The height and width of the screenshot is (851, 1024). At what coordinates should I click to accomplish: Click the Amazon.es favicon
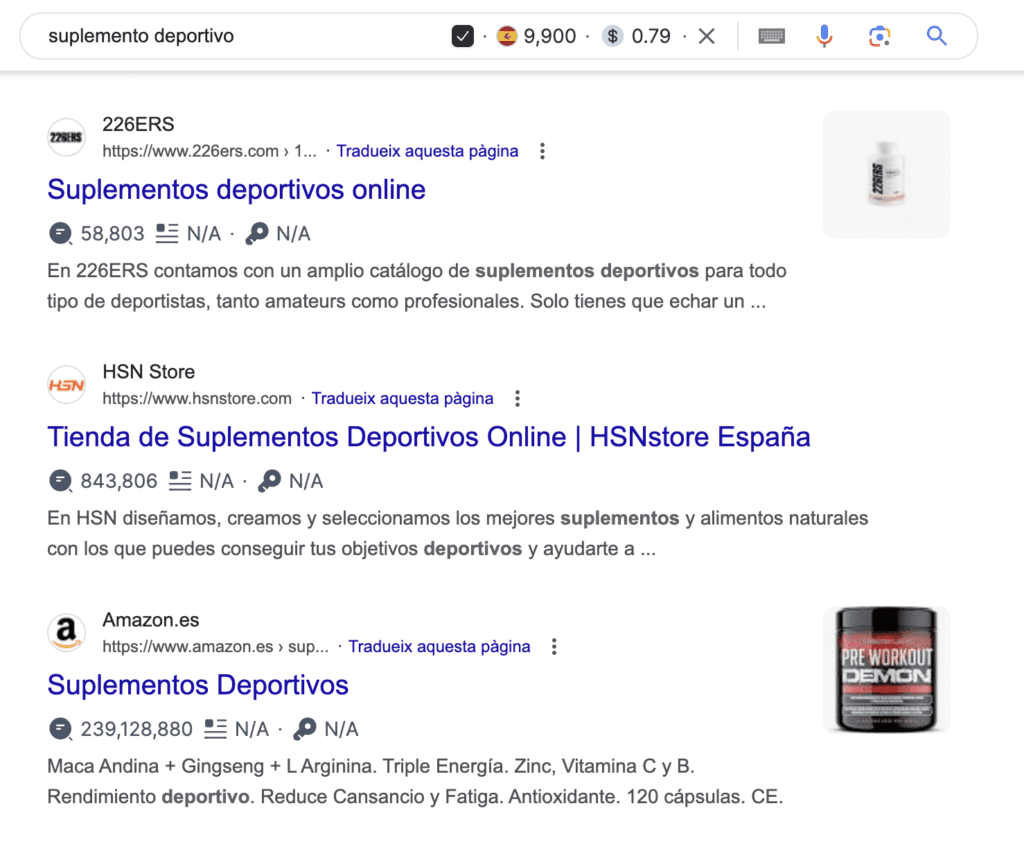click(x=67, y=633)
